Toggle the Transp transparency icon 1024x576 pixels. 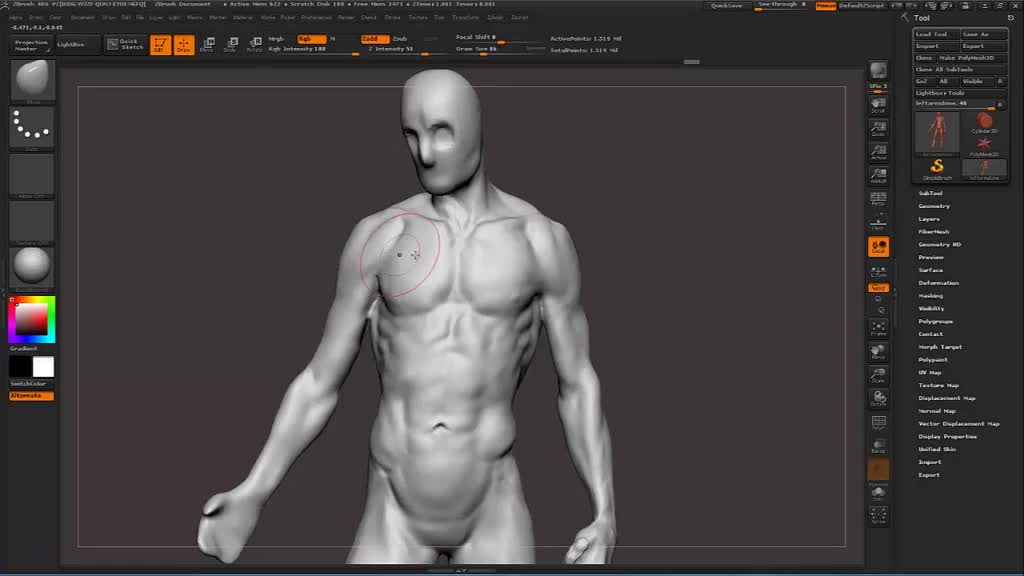pyautogui.click(x=878, y=447)
